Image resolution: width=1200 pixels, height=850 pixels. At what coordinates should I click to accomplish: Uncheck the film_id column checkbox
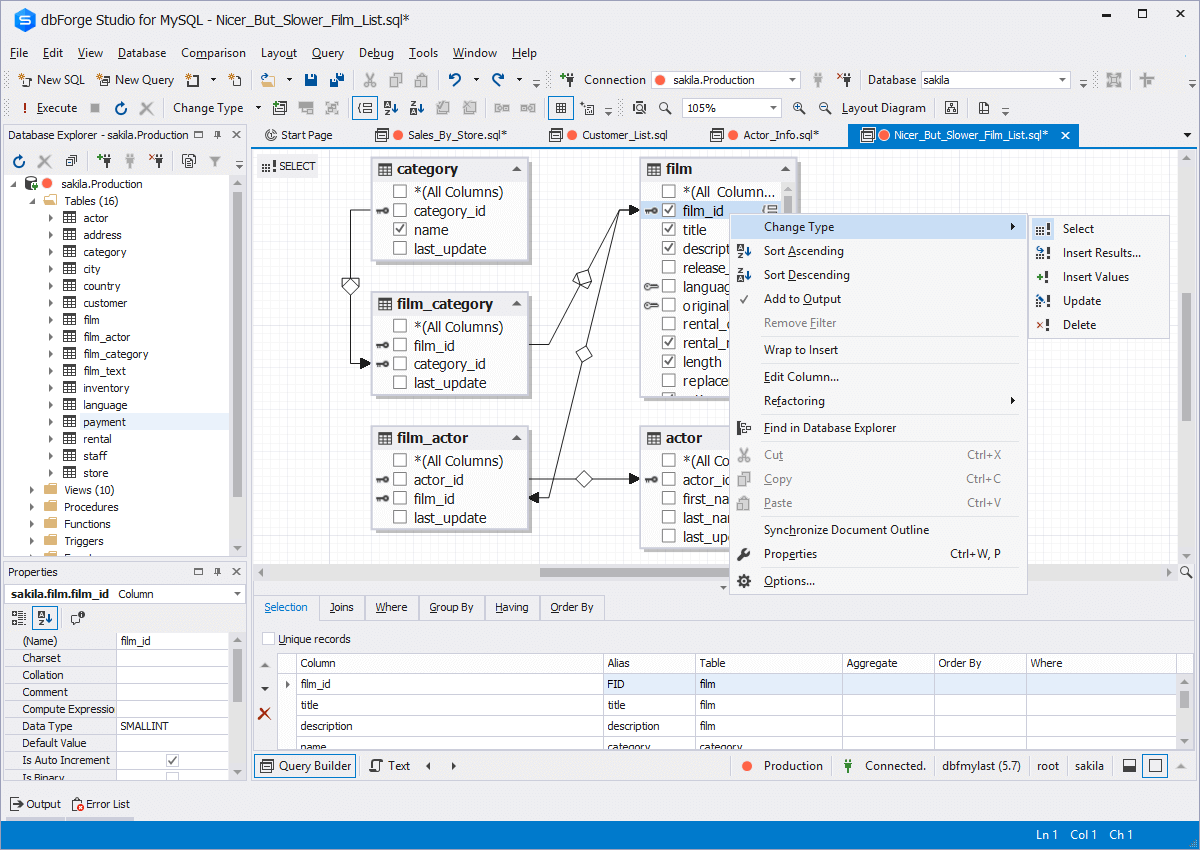coord(669,210)
